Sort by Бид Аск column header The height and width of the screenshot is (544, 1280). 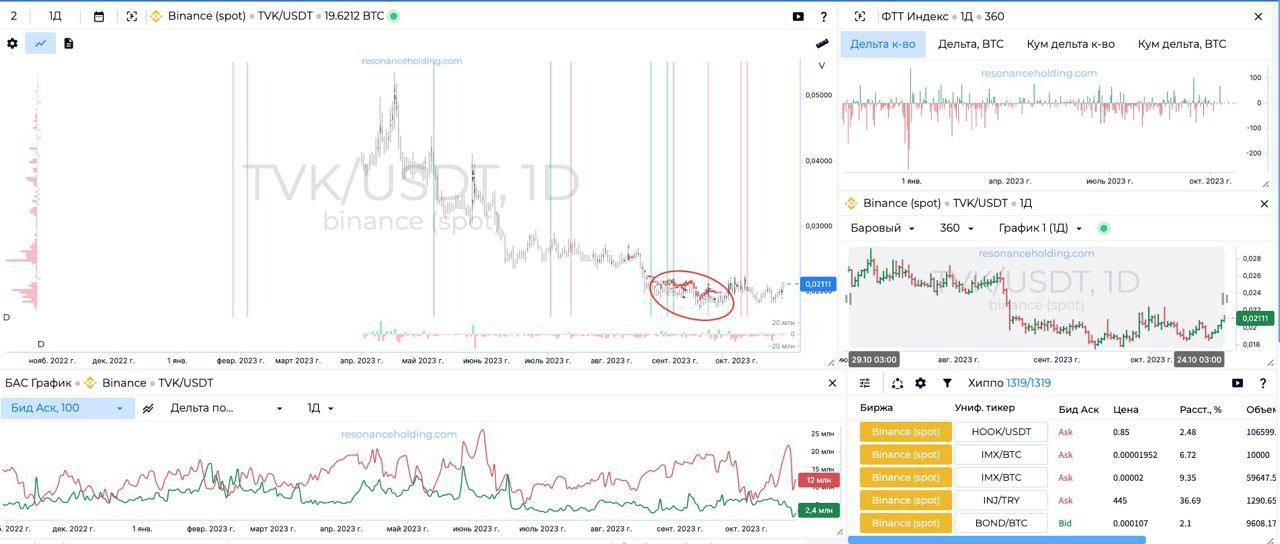pos(1079,409)
